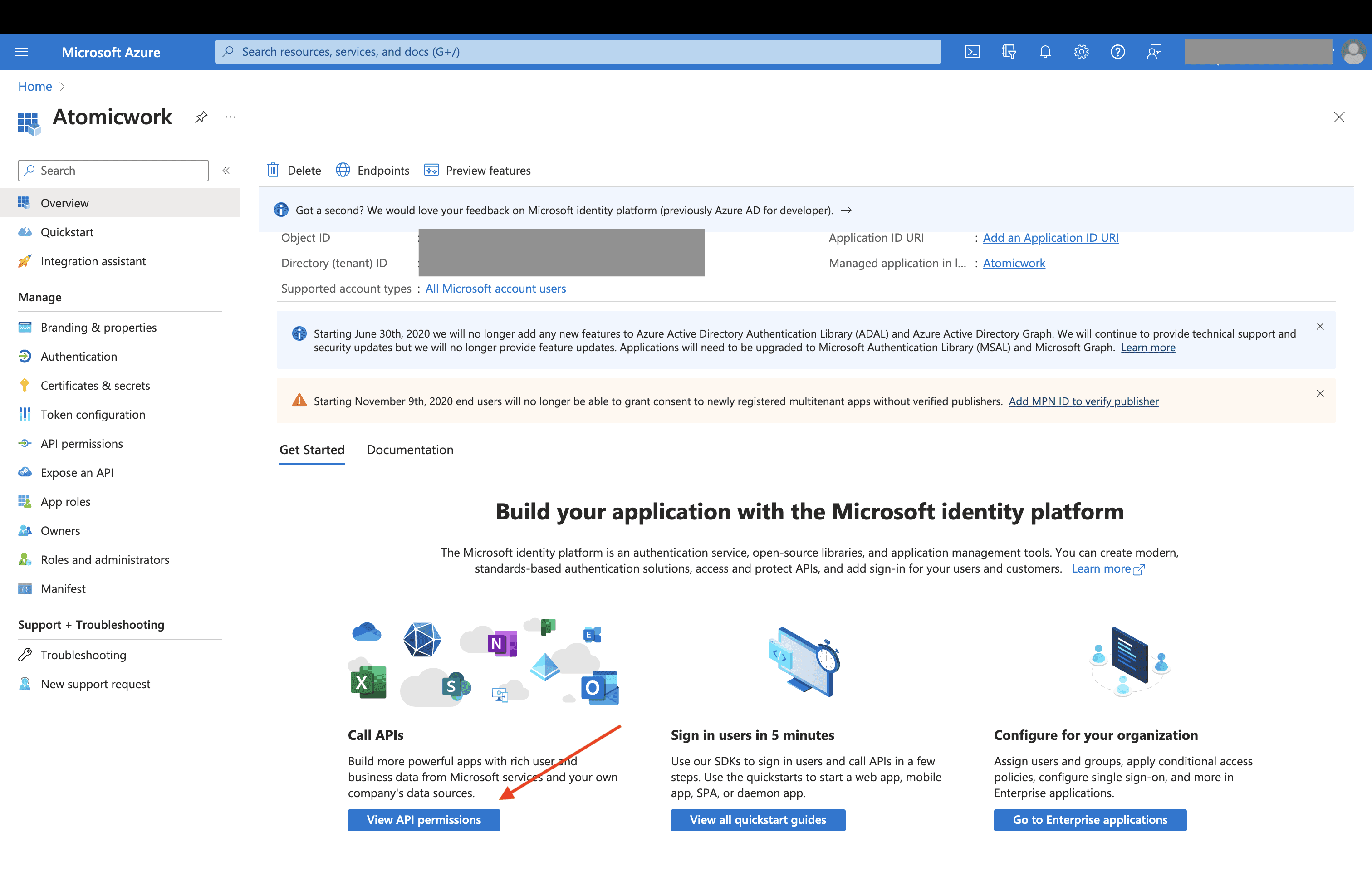The width and height of the screenshot is (1372, 891).
Task: Click the Authentication icon in sidebar
Action: pyautogui.click(x=25, y=356)
